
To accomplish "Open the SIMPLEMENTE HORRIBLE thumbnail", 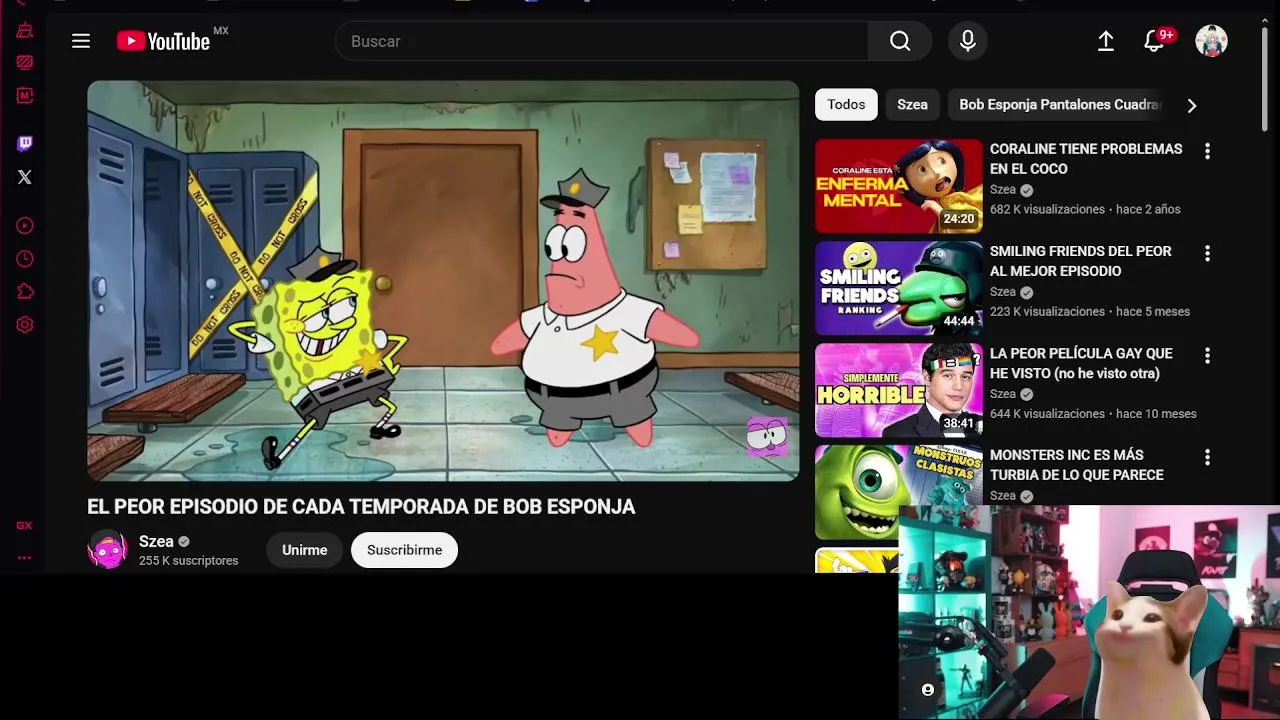I will point(899,390).
